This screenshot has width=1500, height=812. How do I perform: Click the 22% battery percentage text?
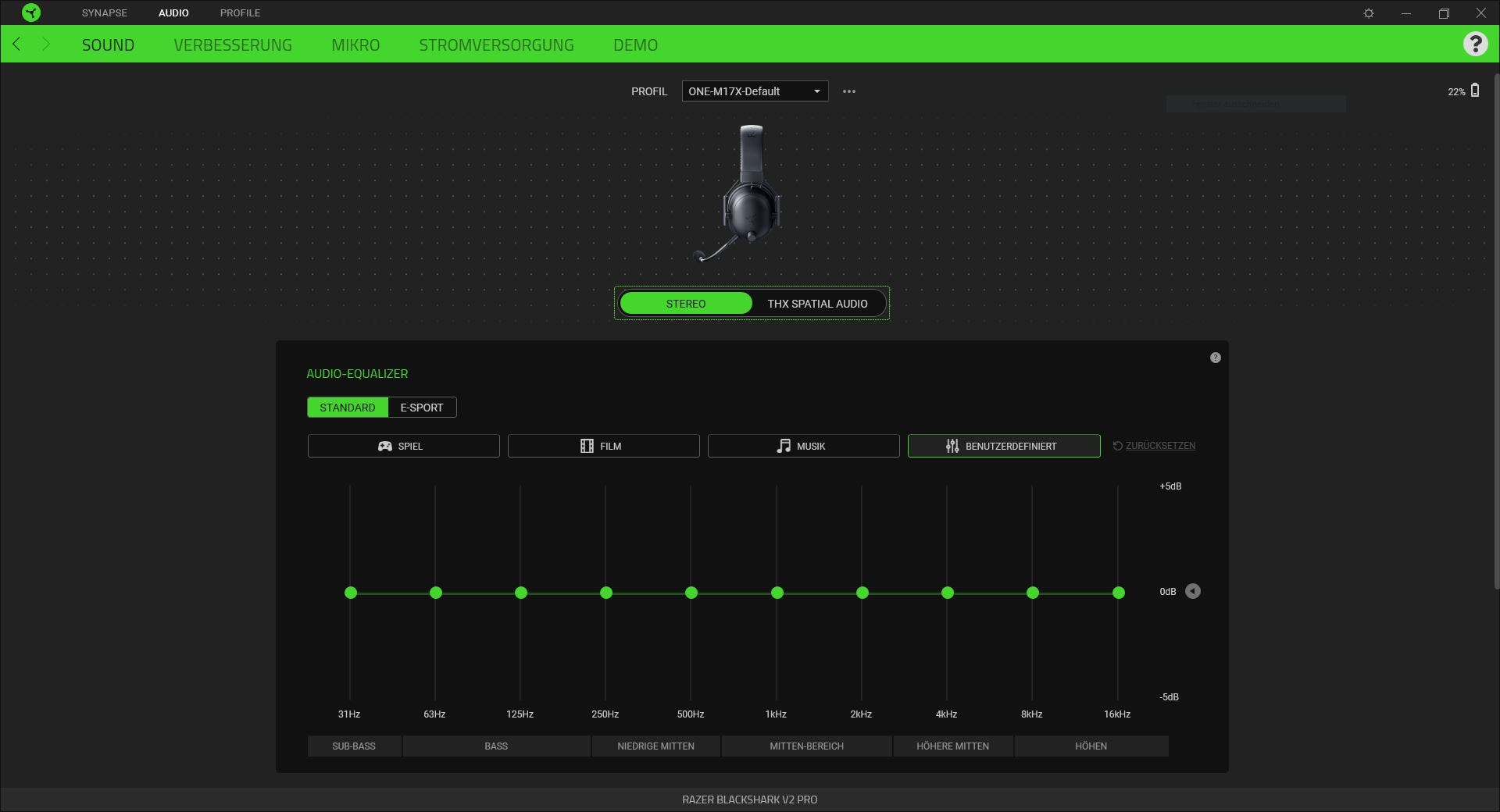1456,92
